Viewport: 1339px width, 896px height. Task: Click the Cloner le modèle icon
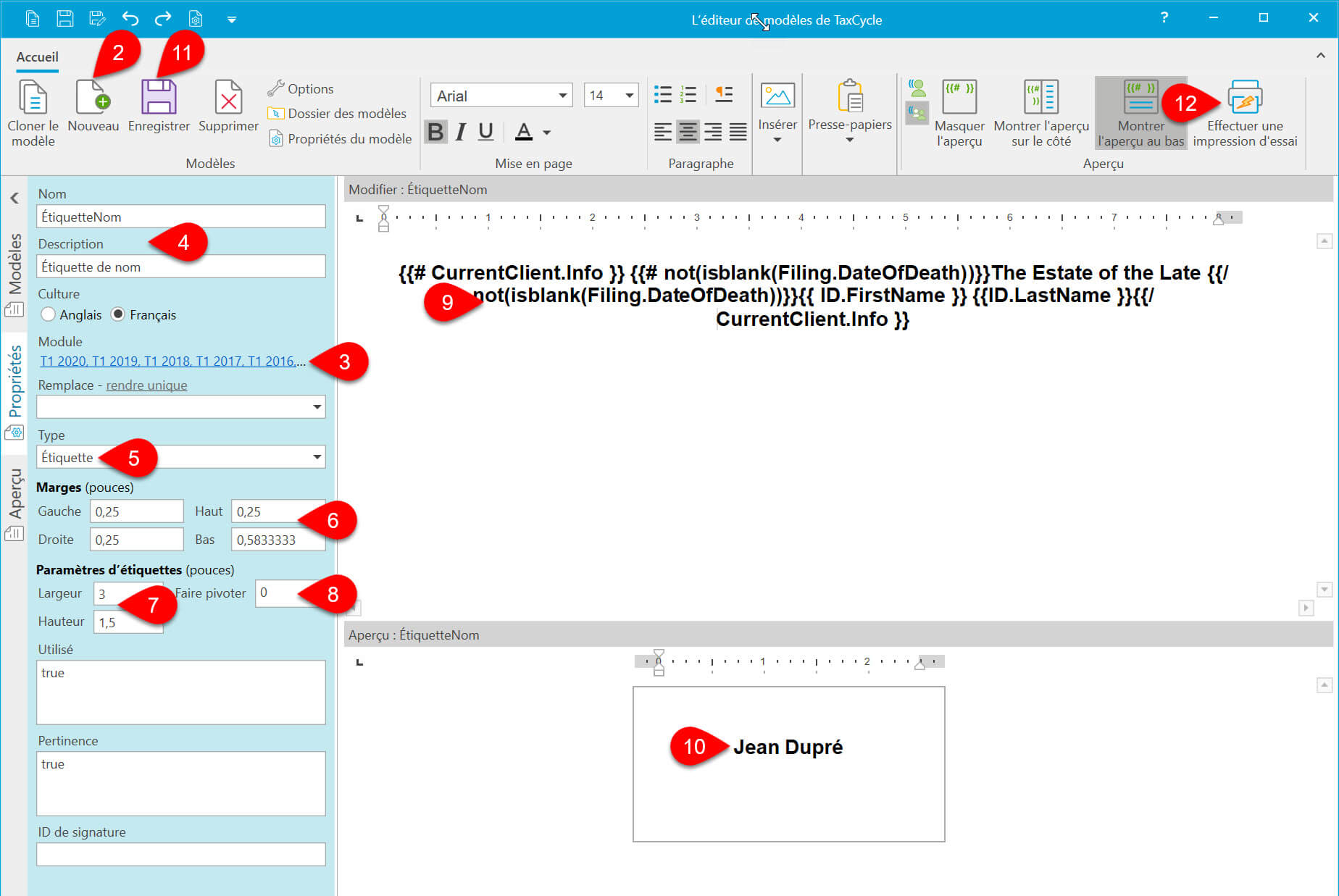(33, 97)
